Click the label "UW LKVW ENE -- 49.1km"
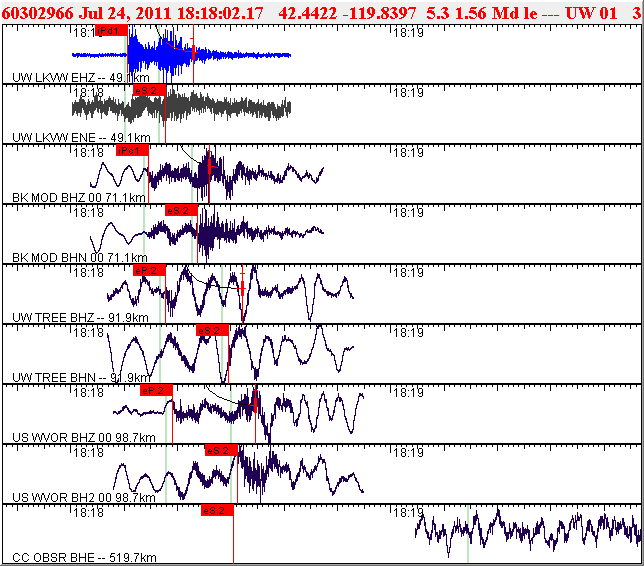The height and width of the screenshot is (566, 644). coord(81,137)
